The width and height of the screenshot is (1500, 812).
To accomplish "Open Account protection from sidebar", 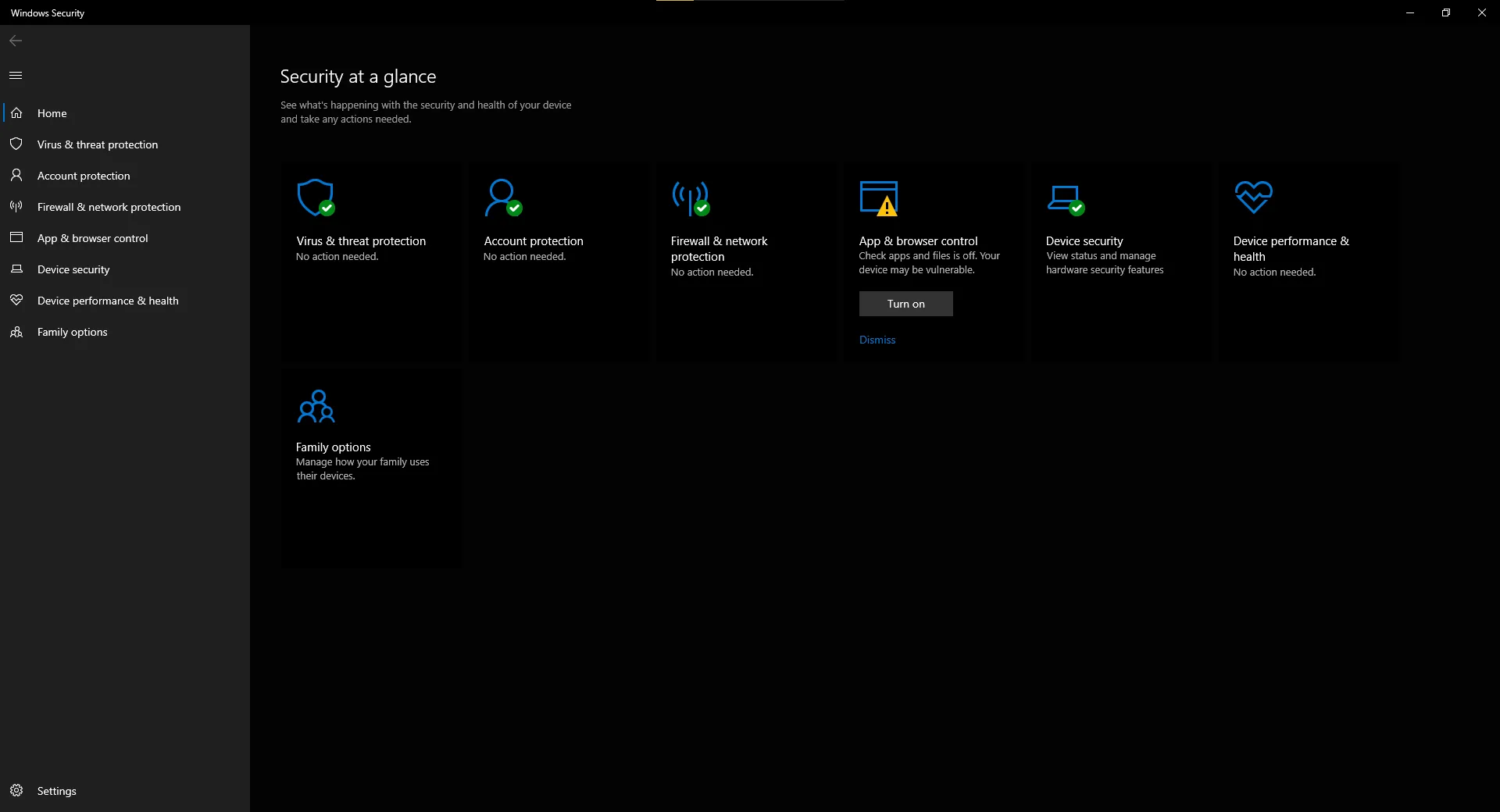I will (125, 176).
